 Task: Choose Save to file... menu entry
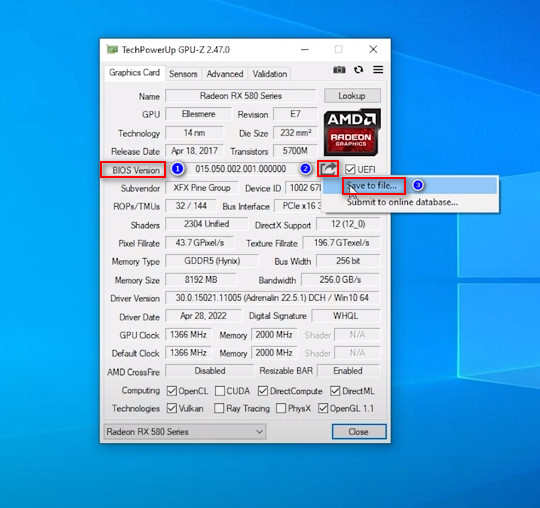pyautogui.click(x=410, y=186)
